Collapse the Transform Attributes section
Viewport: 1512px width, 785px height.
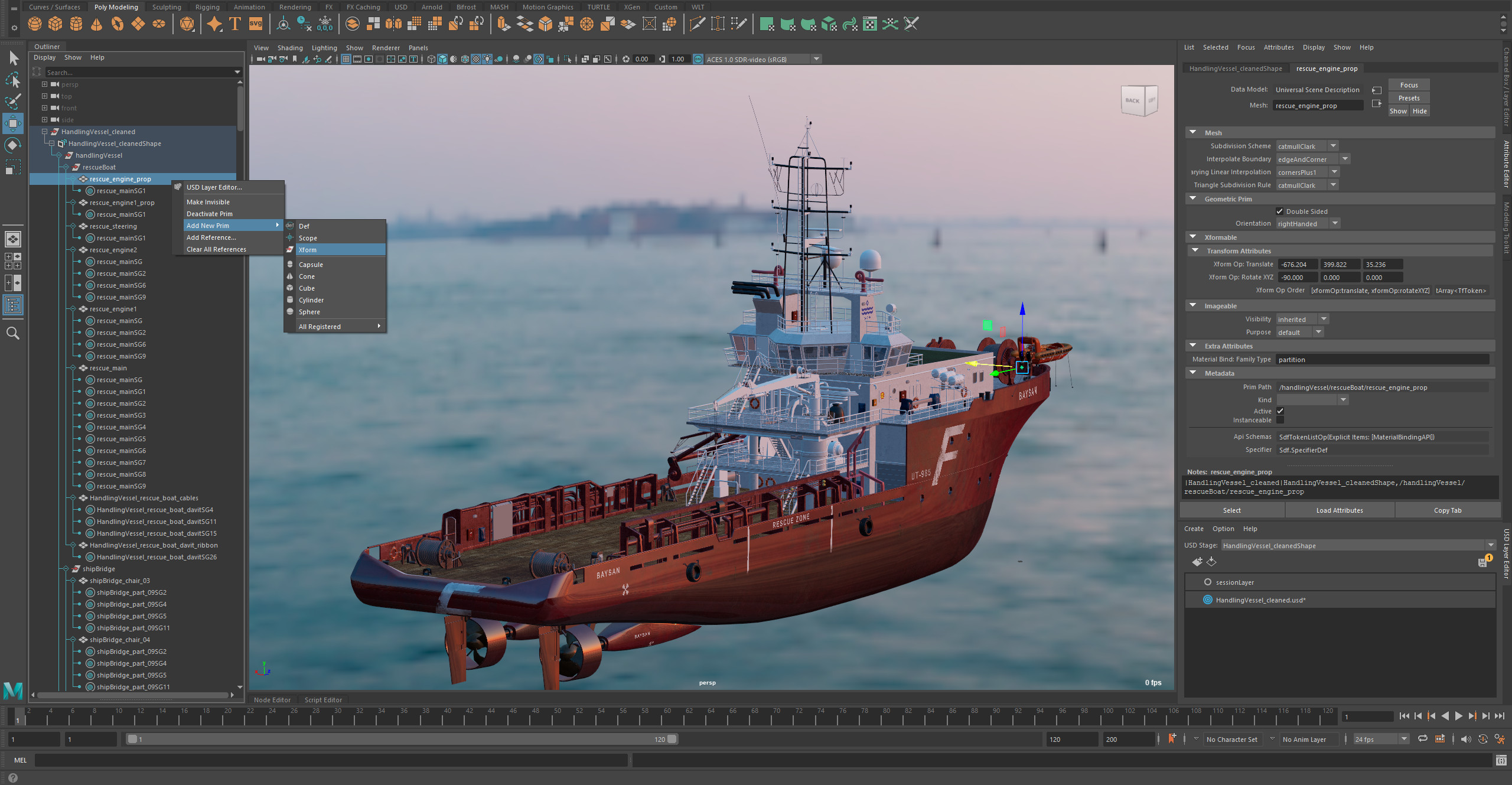coord(1195,251)
